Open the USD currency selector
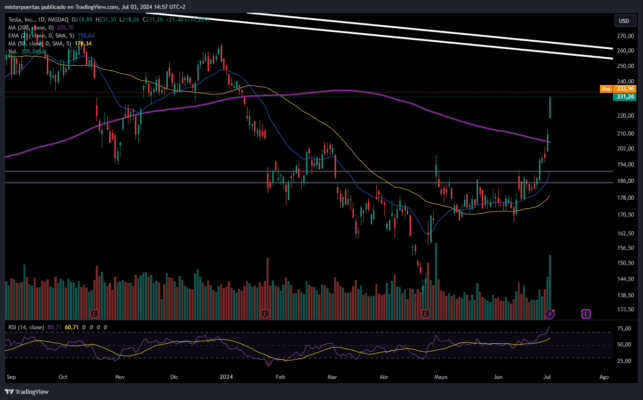Image resolution: width=643 pixels, height=400 pixels. (x=623, y=17)
